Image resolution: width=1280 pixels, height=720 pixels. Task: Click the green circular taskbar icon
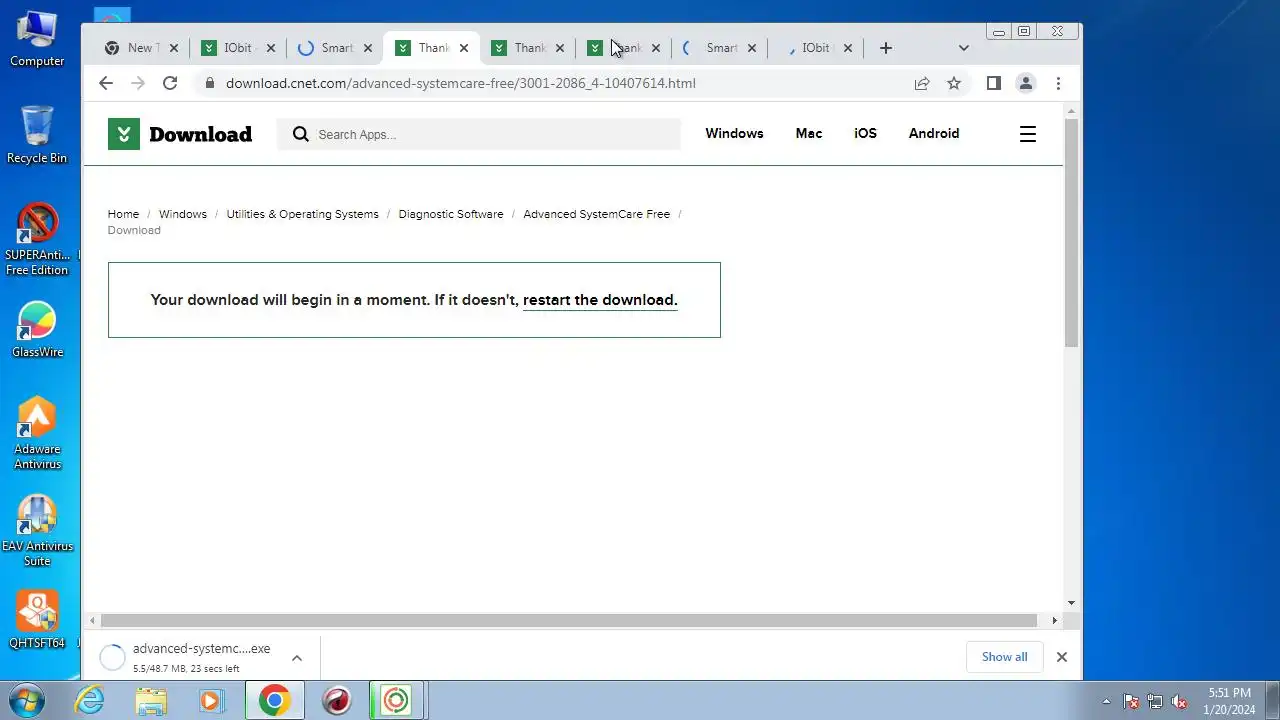(396, 700)
